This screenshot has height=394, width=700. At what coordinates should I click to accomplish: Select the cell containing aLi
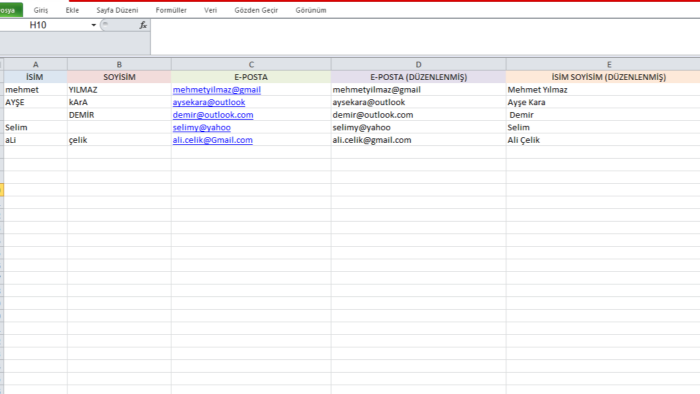pyautogui.click(x=36, y=140)
